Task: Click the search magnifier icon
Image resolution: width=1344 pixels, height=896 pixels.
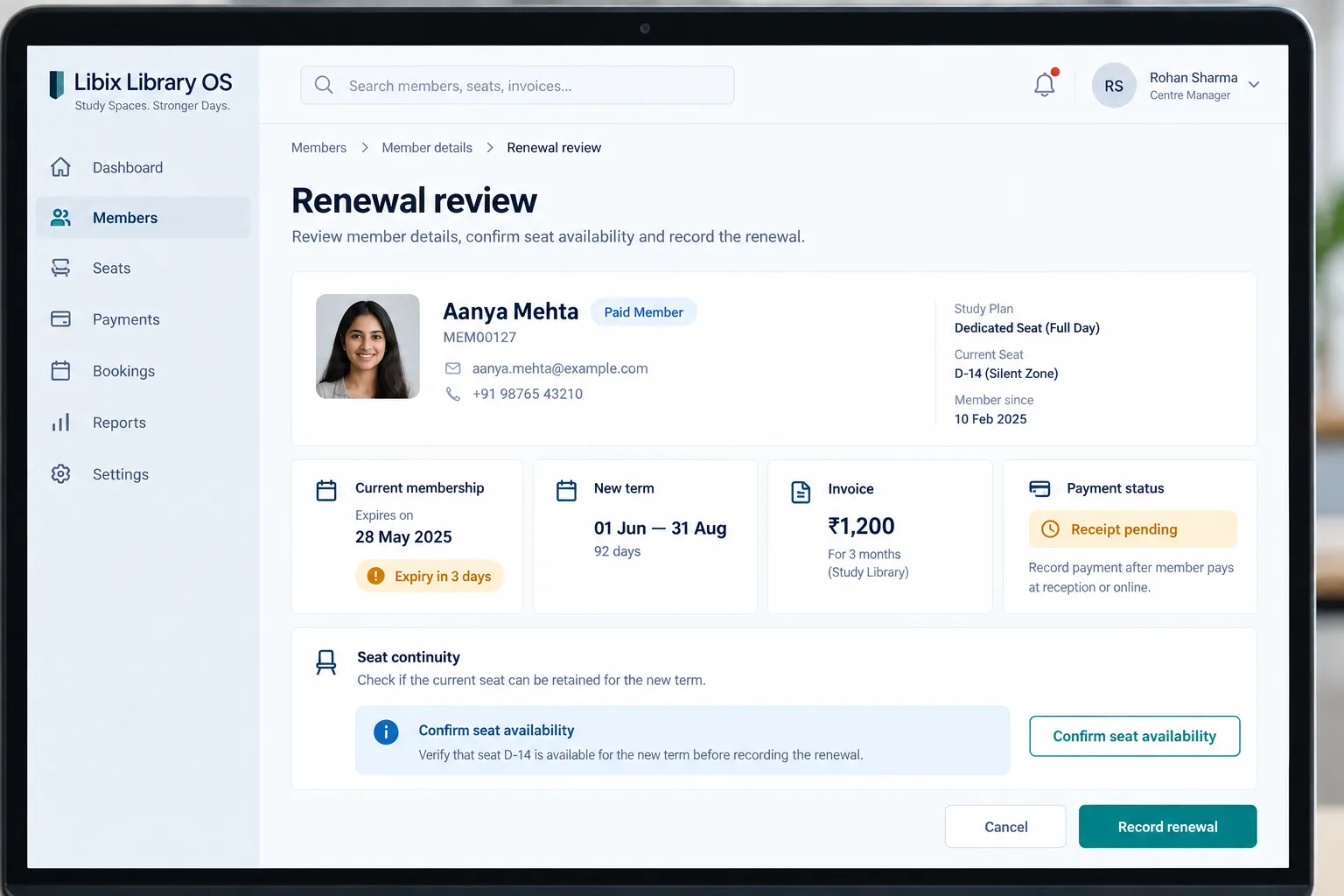Action: click(324, 85)
